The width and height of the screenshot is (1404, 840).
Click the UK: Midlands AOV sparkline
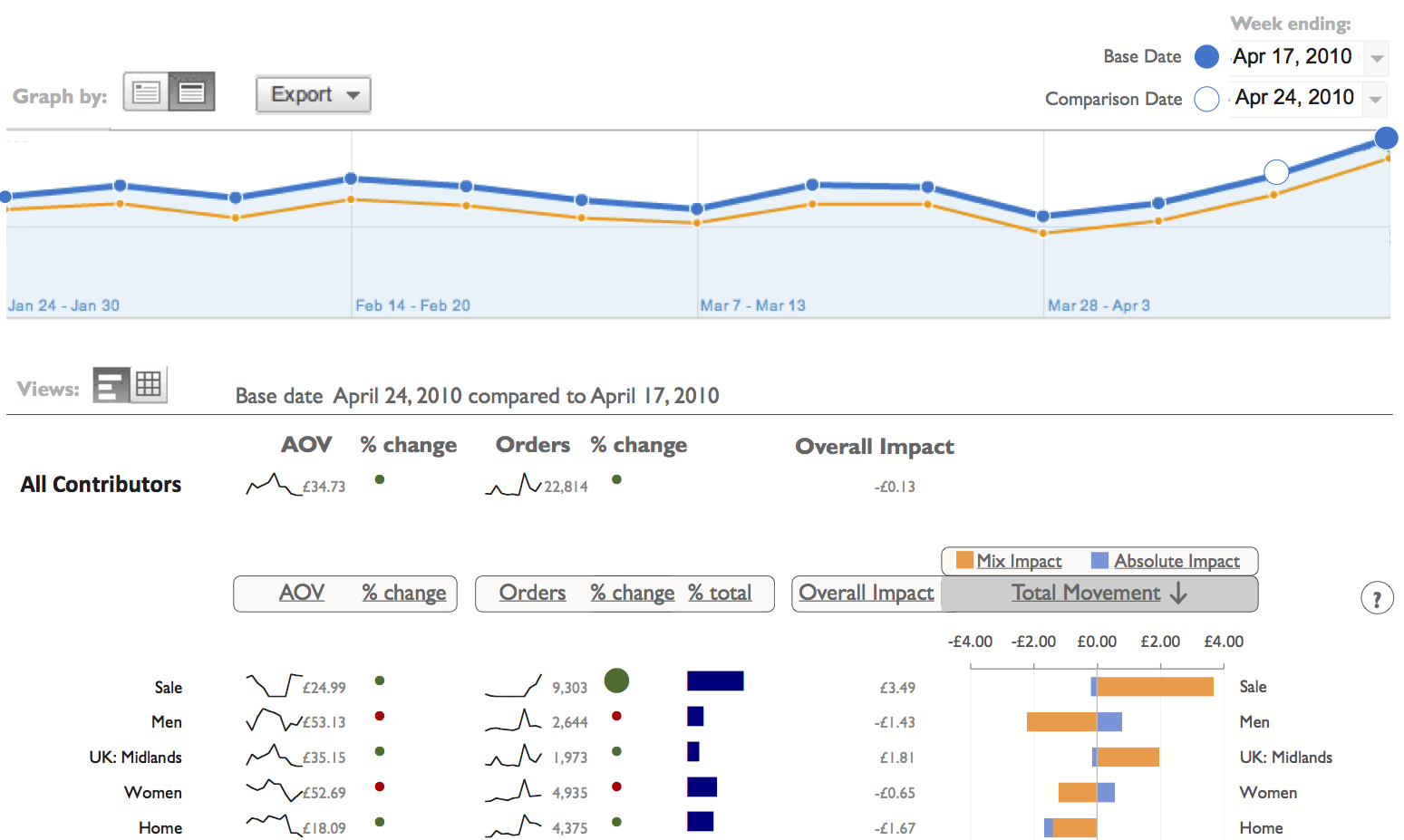pyautogui.click(x=274, y=755)
